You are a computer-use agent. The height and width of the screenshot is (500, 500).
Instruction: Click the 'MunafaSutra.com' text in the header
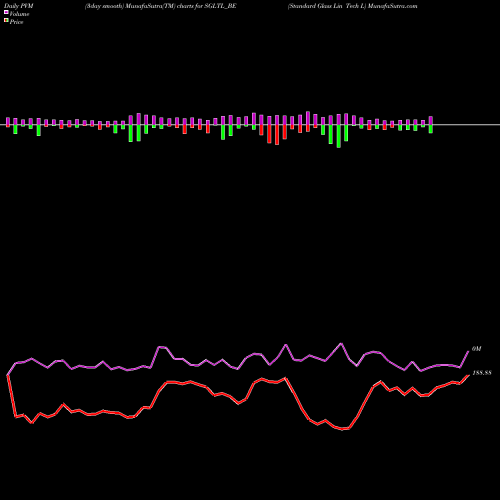click(x=393, y=6)
